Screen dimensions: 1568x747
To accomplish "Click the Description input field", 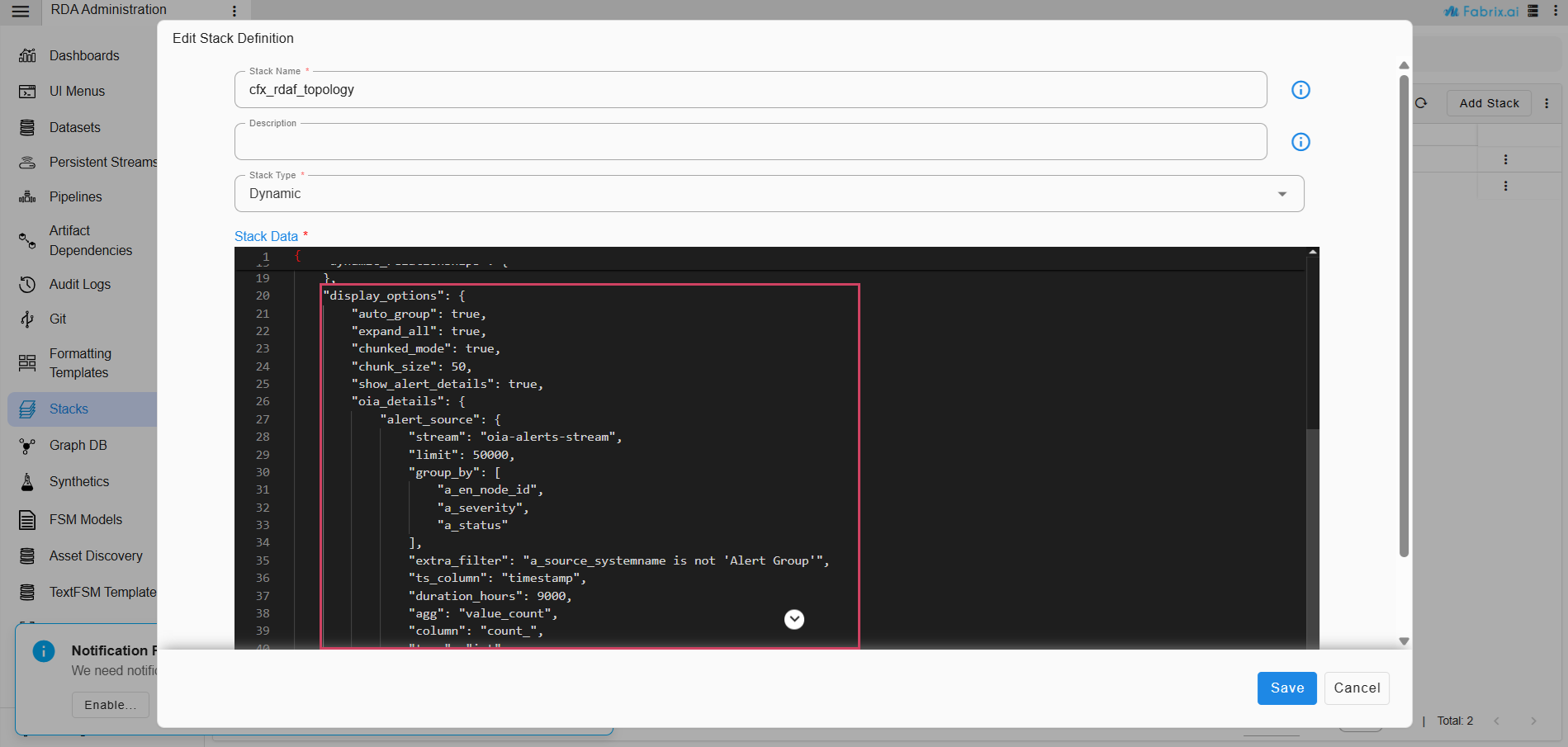I will coord(751,142).
